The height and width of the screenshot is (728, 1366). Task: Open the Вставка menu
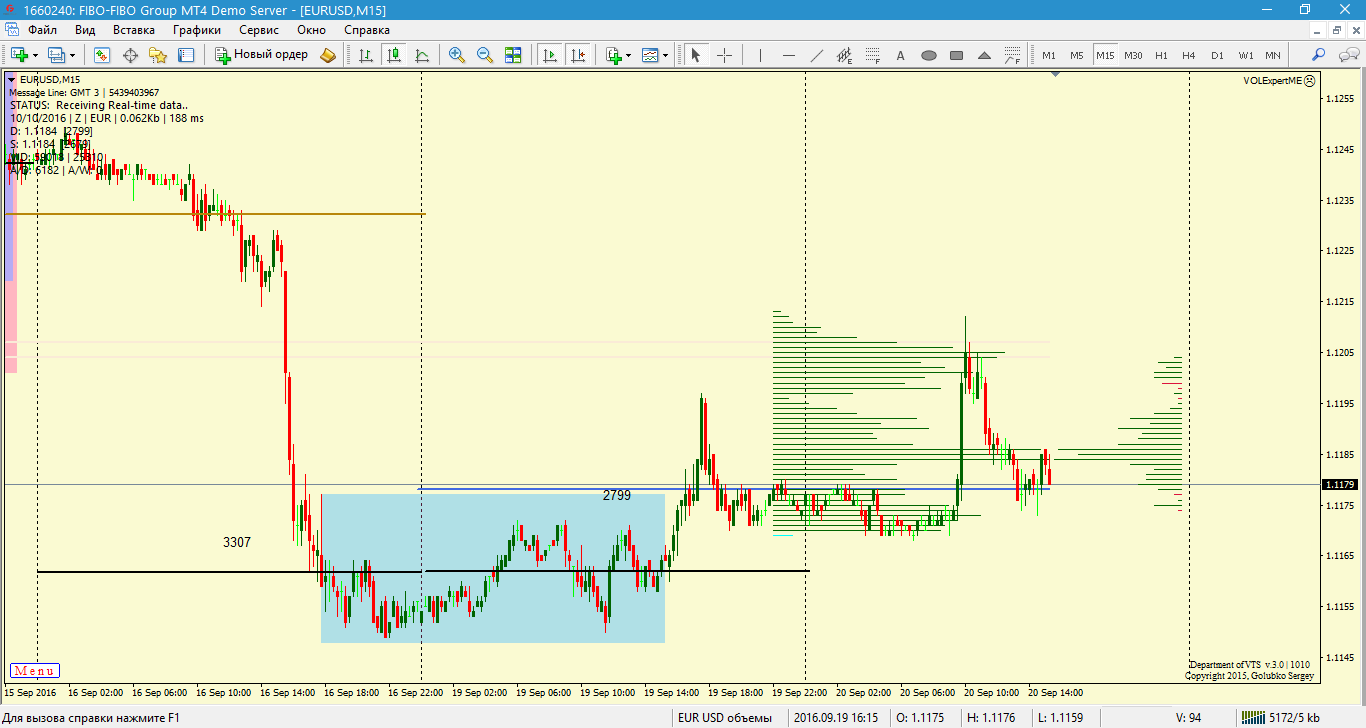[x=134, y=30]
